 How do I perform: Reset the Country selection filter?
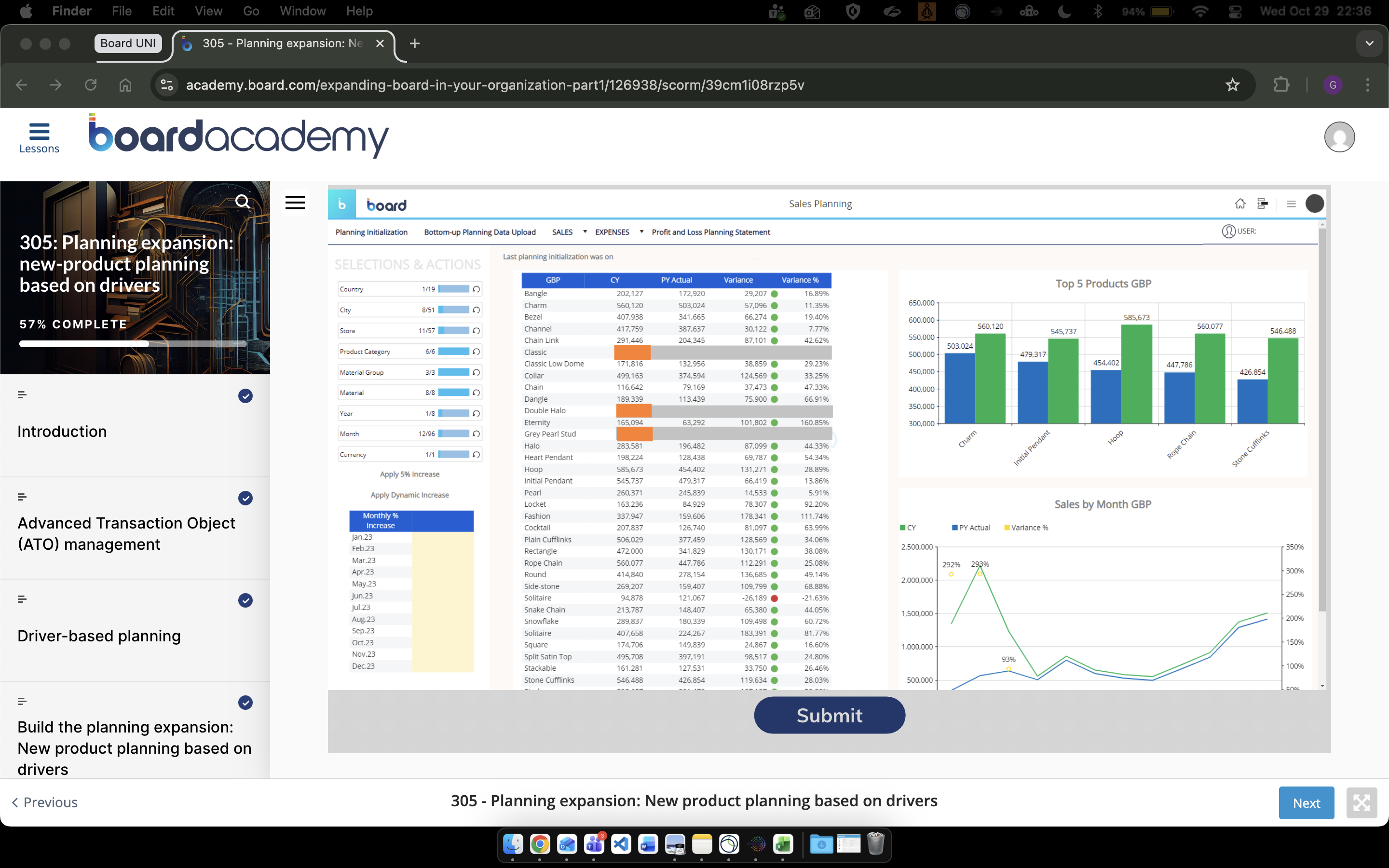pyautogui.click(x=476, y=289)
